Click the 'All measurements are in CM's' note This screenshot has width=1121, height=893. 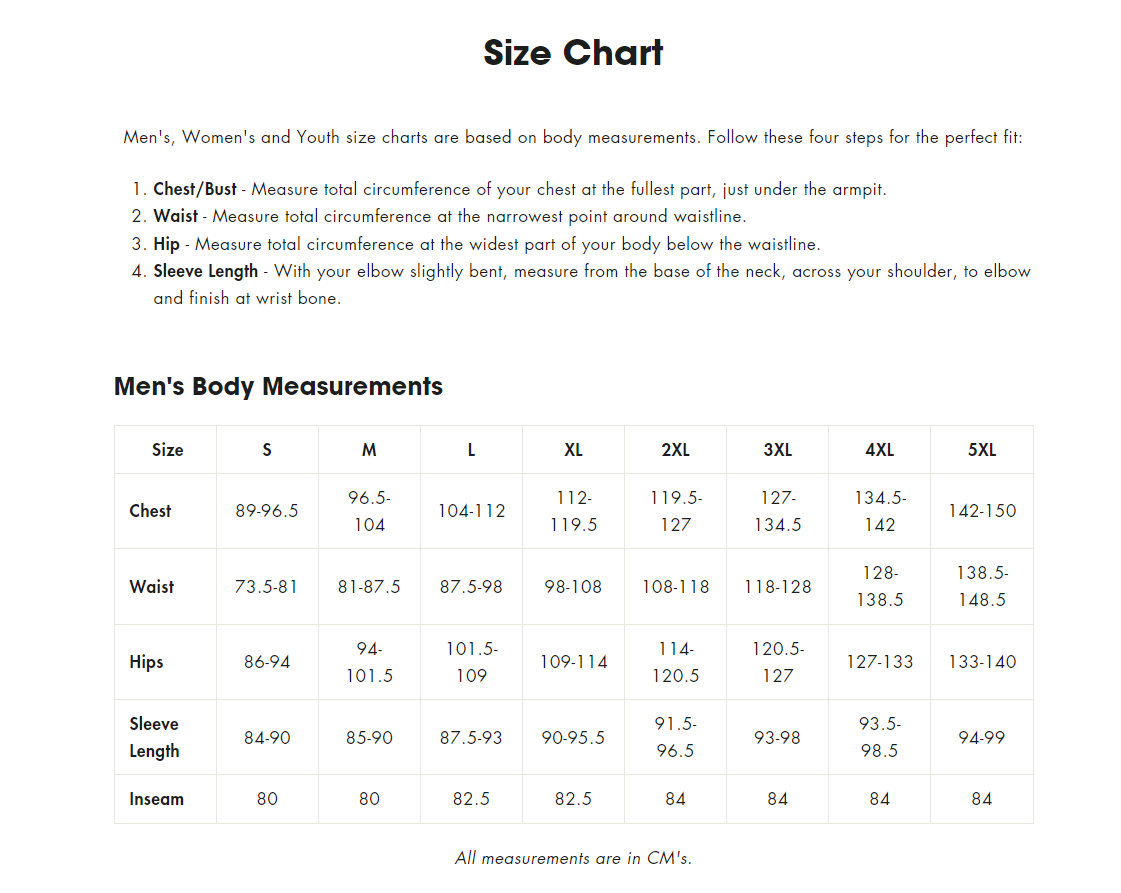(573, 858)
